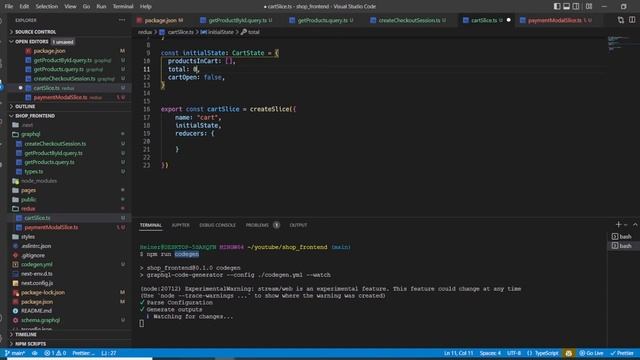This screenshot has width=640, height=360.
Task: Open customize layout icon
Action: pyautogui.click(x=589, y=7)
